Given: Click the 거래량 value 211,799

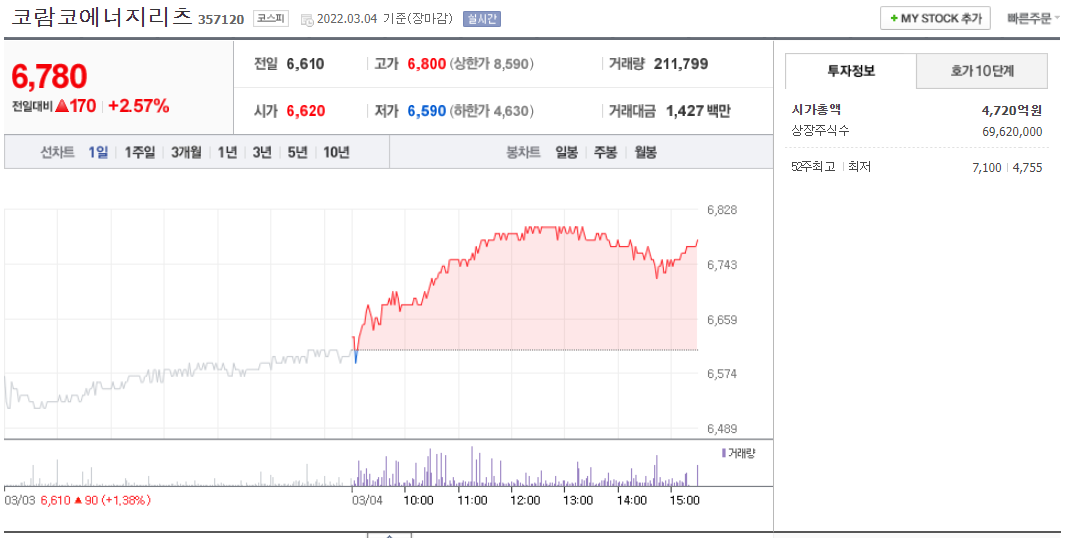Looking at the screenshot, I should (681, 64).
